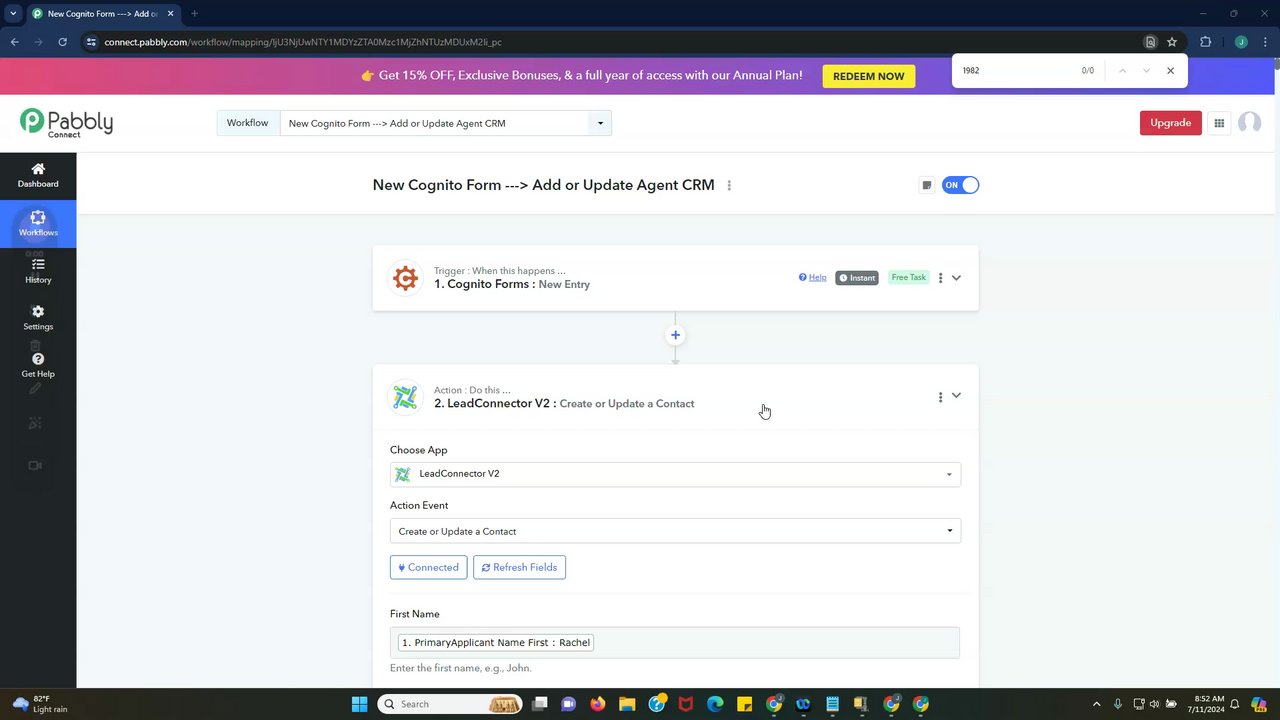Open Firefox from the taskbar

pyautogui.click(x=598, y=704)
